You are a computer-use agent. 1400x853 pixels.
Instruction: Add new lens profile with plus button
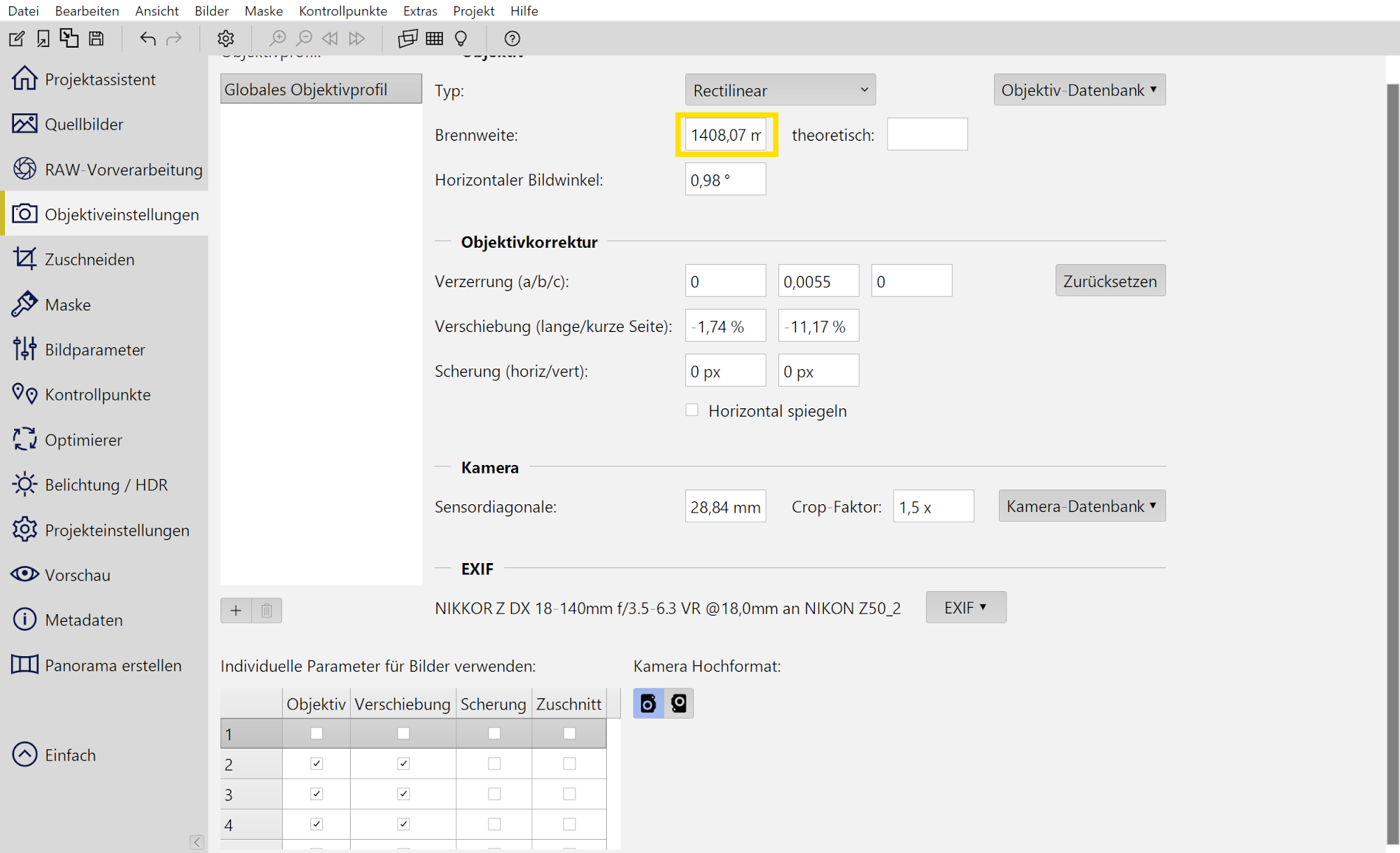(236, 611)
